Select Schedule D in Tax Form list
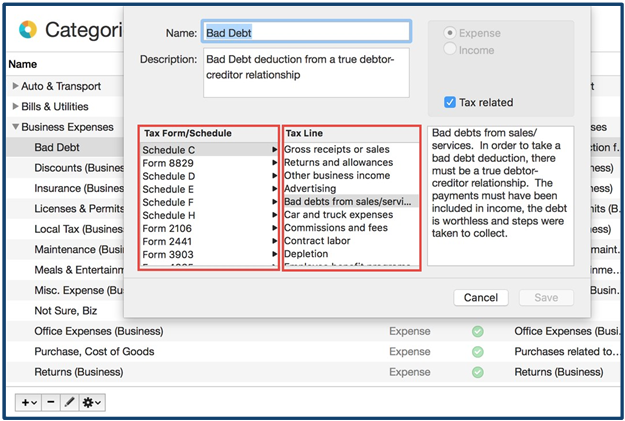 pyautogui.click(x=168, y=176)
